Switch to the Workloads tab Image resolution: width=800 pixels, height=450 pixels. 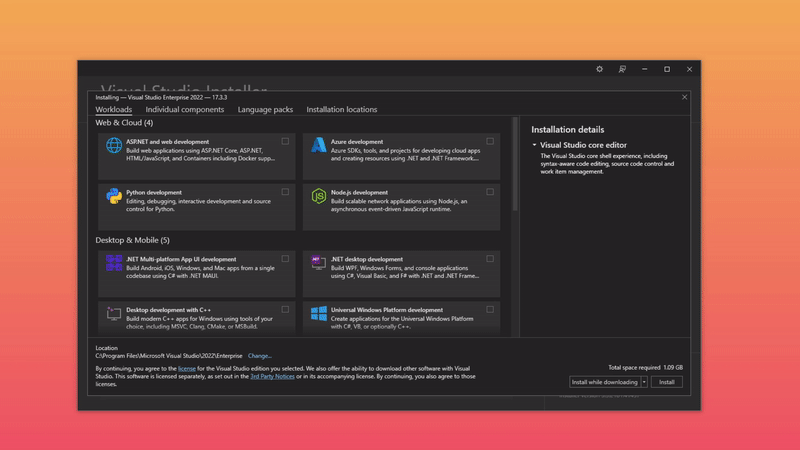(x=113, y=109)
